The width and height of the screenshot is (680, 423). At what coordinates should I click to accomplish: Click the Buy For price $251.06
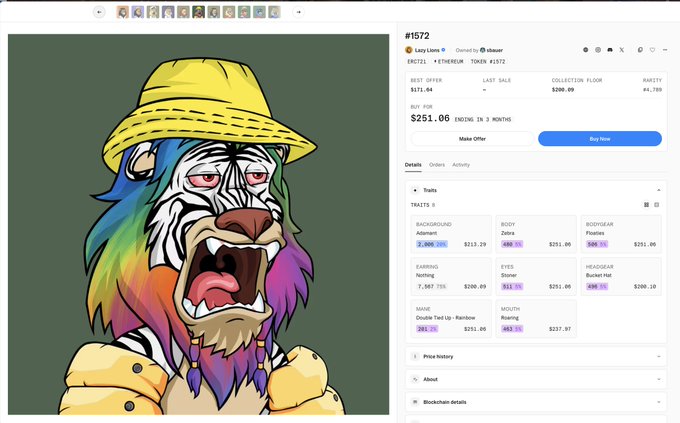430,118
